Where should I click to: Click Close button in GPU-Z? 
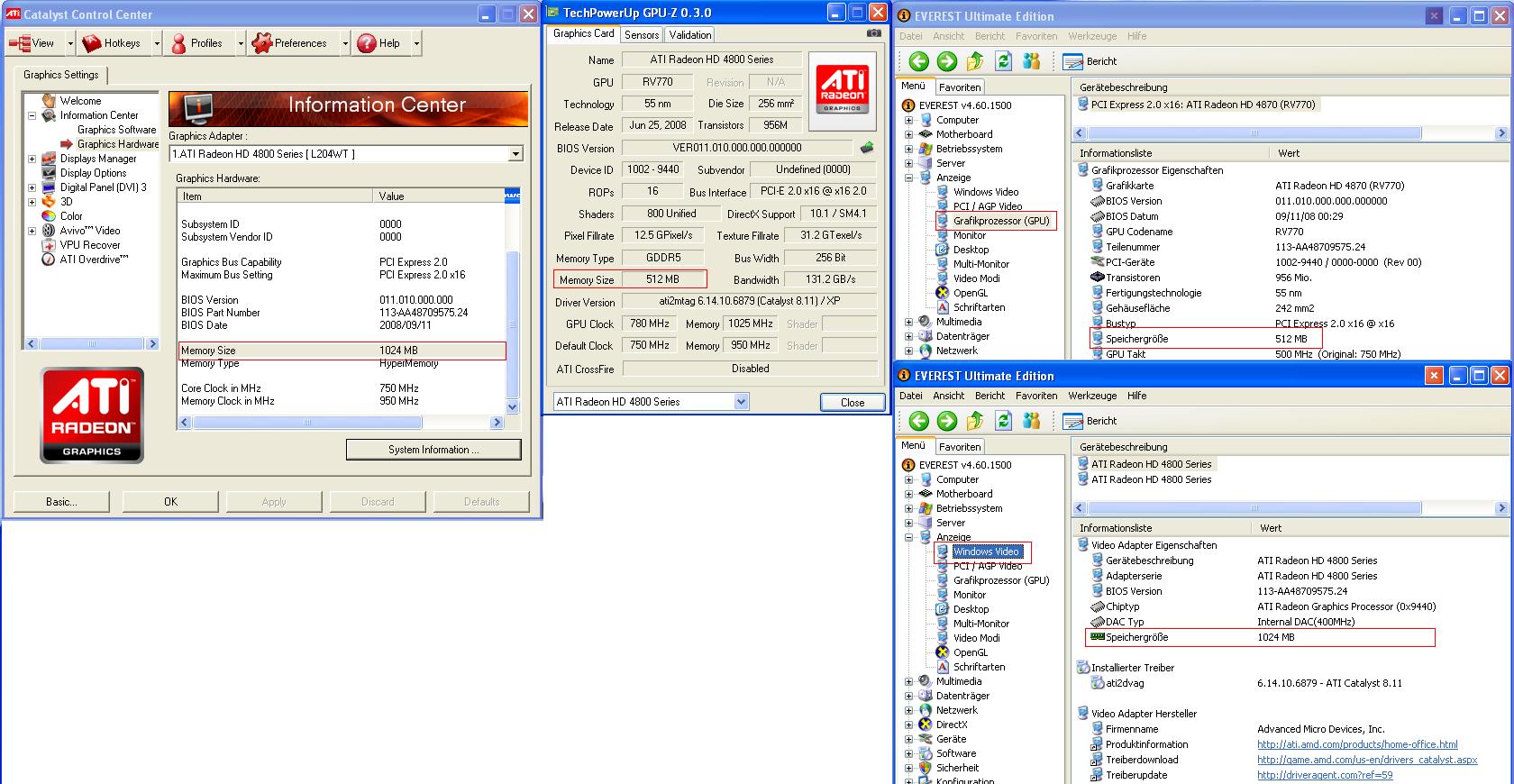pos(853,402)
